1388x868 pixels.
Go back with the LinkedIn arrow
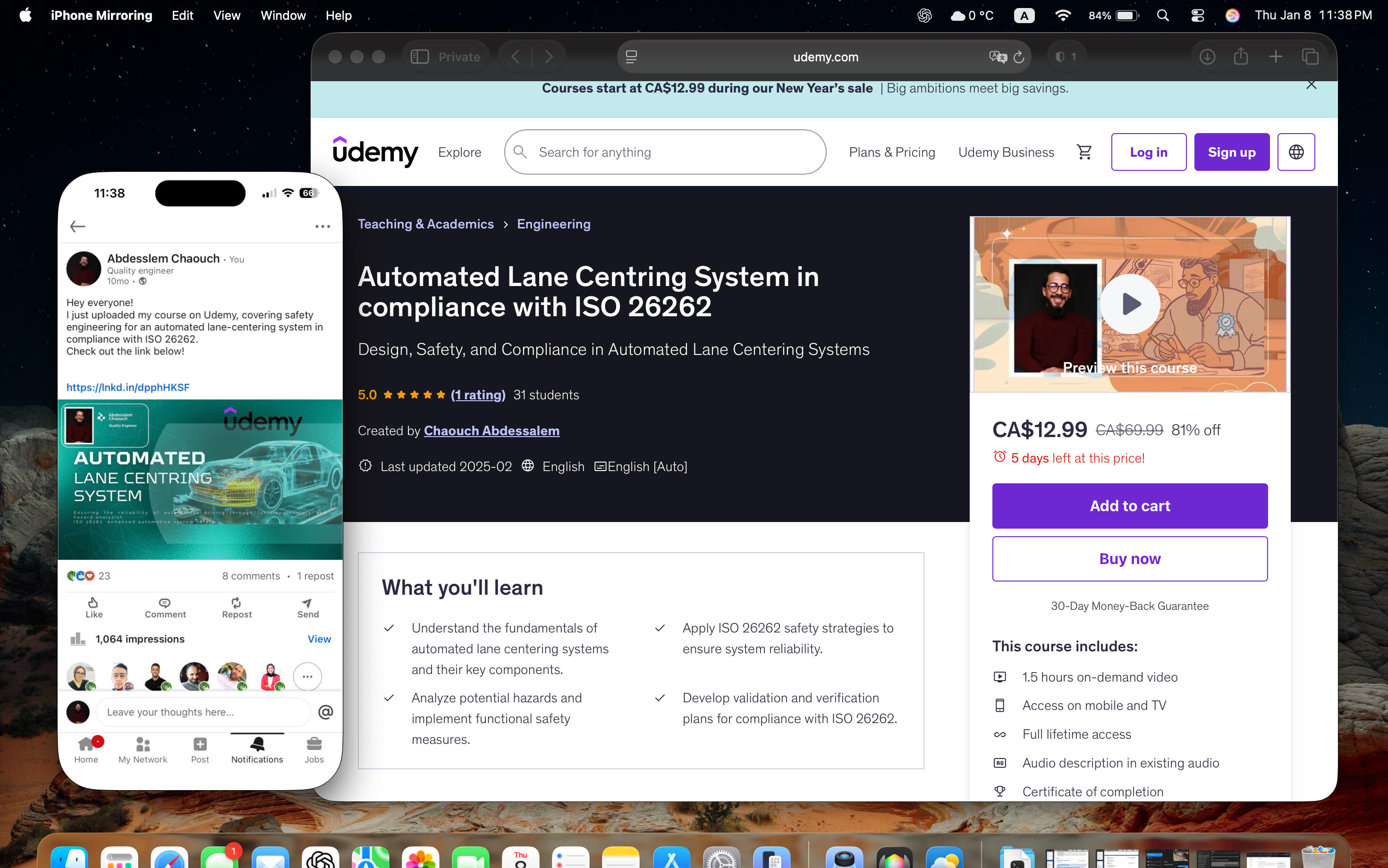coord(77,226)
